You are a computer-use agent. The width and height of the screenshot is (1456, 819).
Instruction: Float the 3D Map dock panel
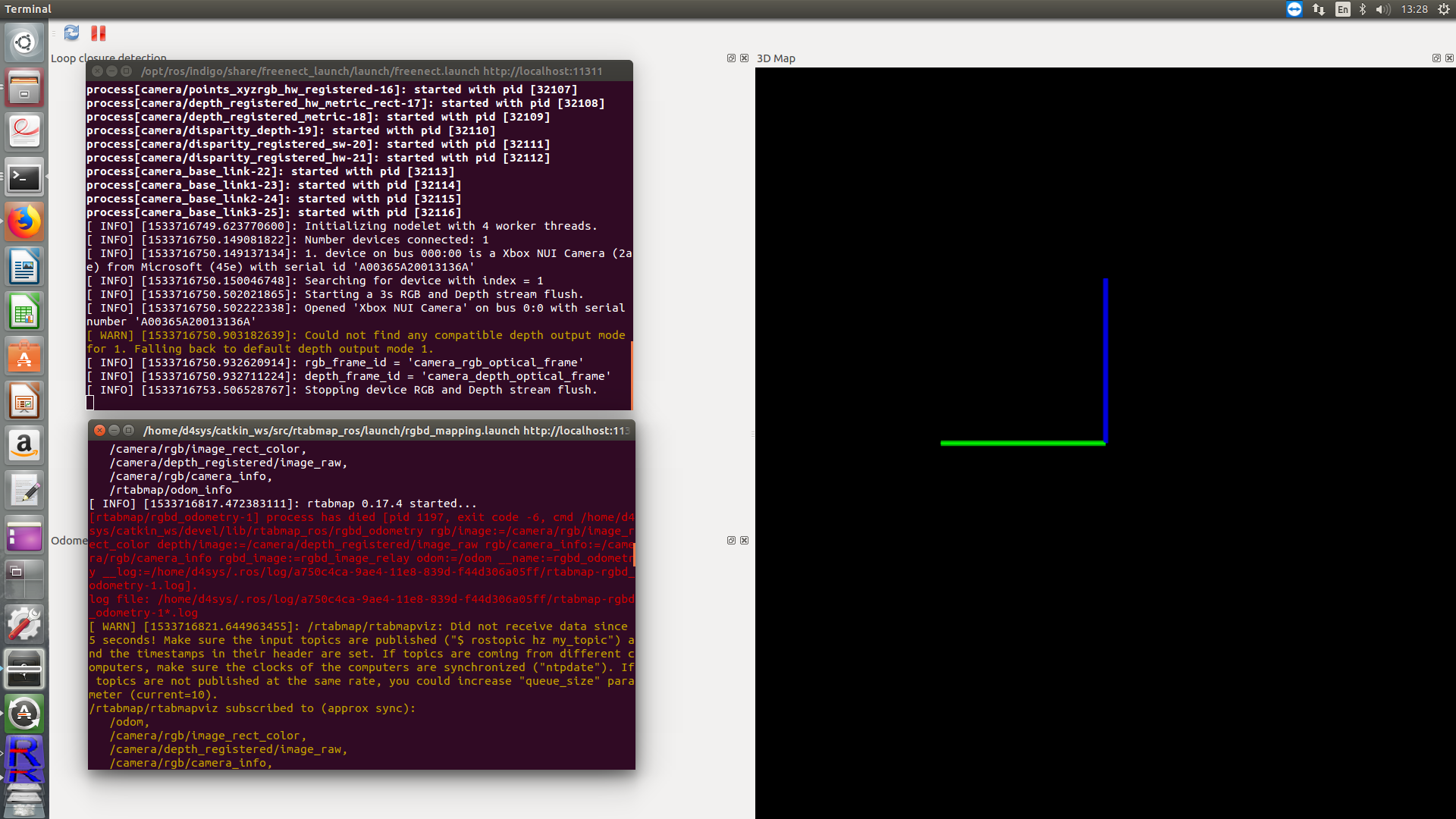[1436, 58]
